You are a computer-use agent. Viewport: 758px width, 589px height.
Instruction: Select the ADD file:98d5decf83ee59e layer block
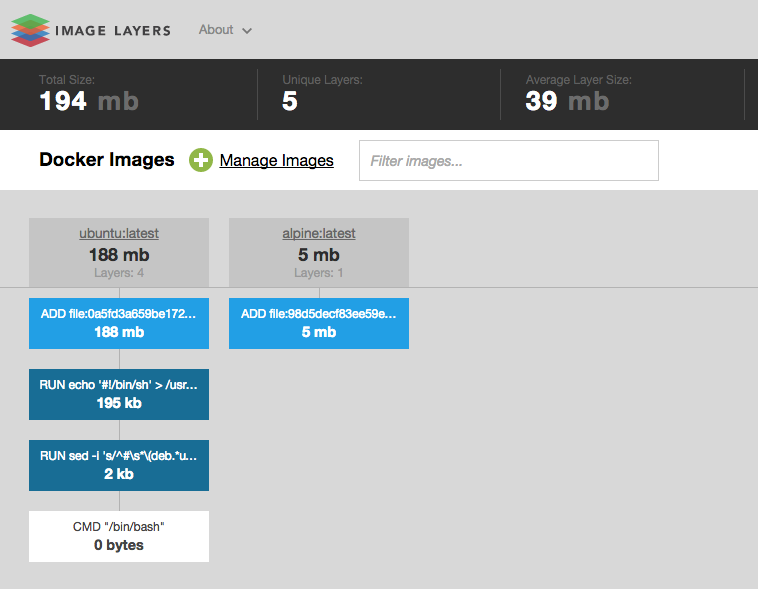point(319,323)
